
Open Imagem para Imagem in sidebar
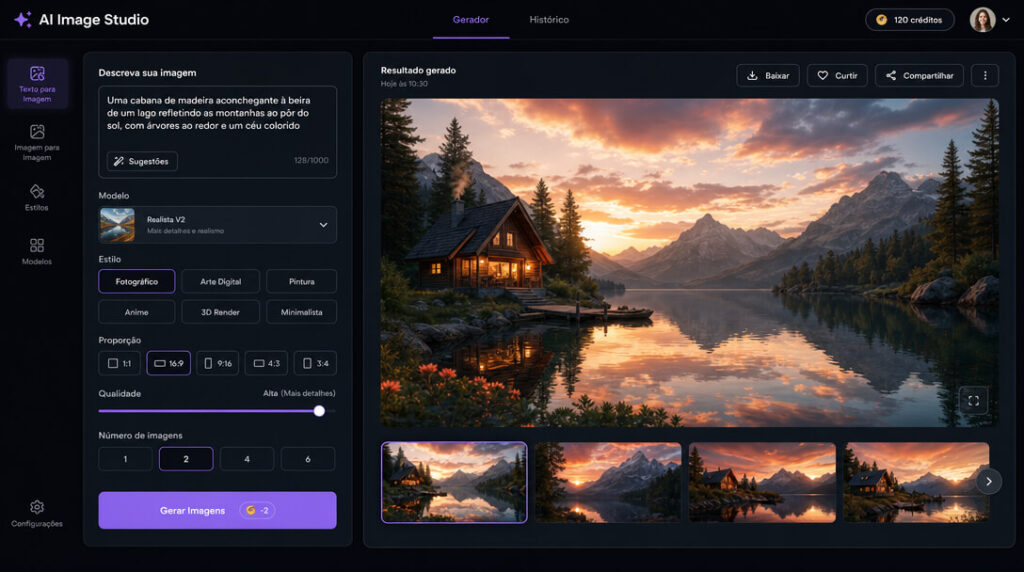click(37, 142)
